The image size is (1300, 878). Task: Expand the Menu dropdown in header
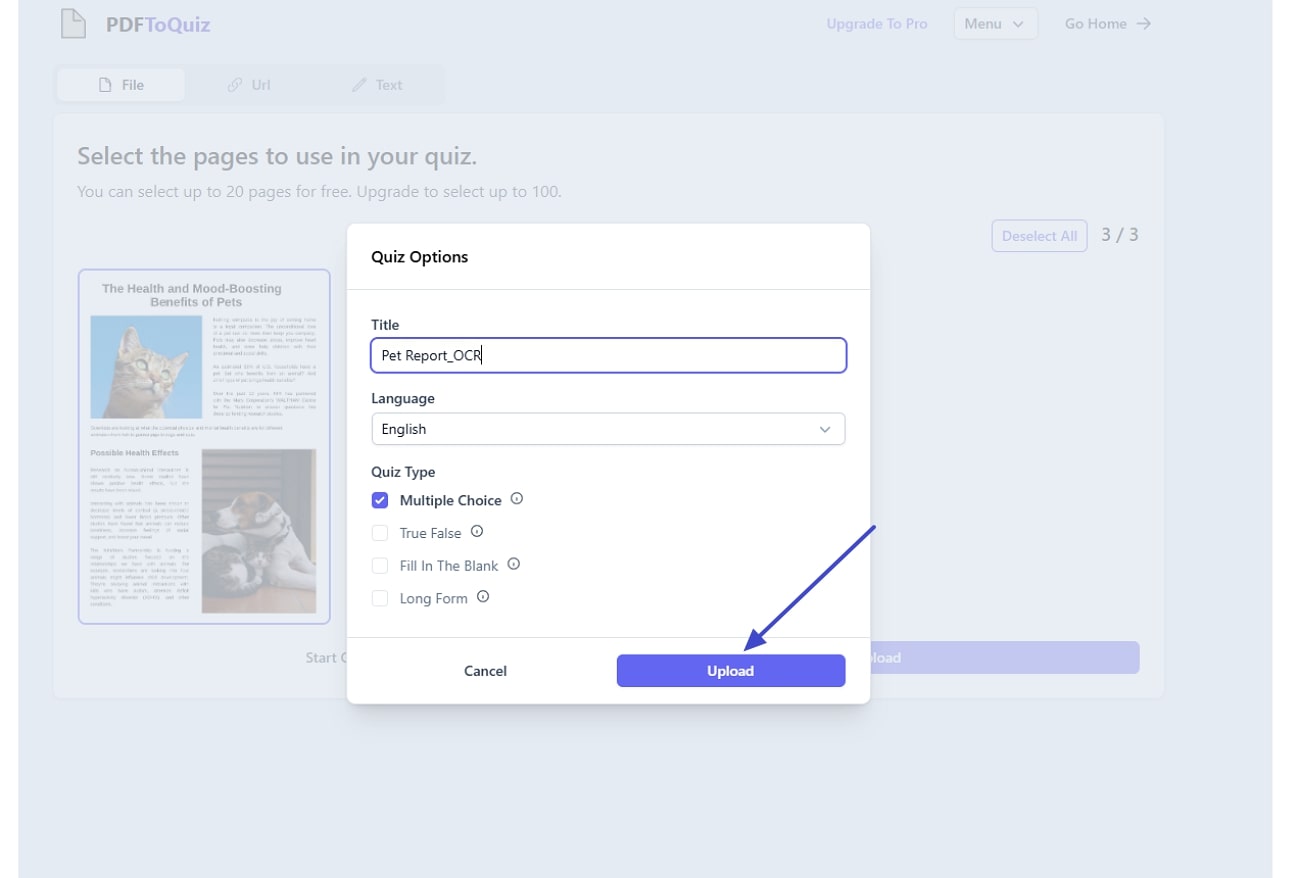(x=995, y=24)
